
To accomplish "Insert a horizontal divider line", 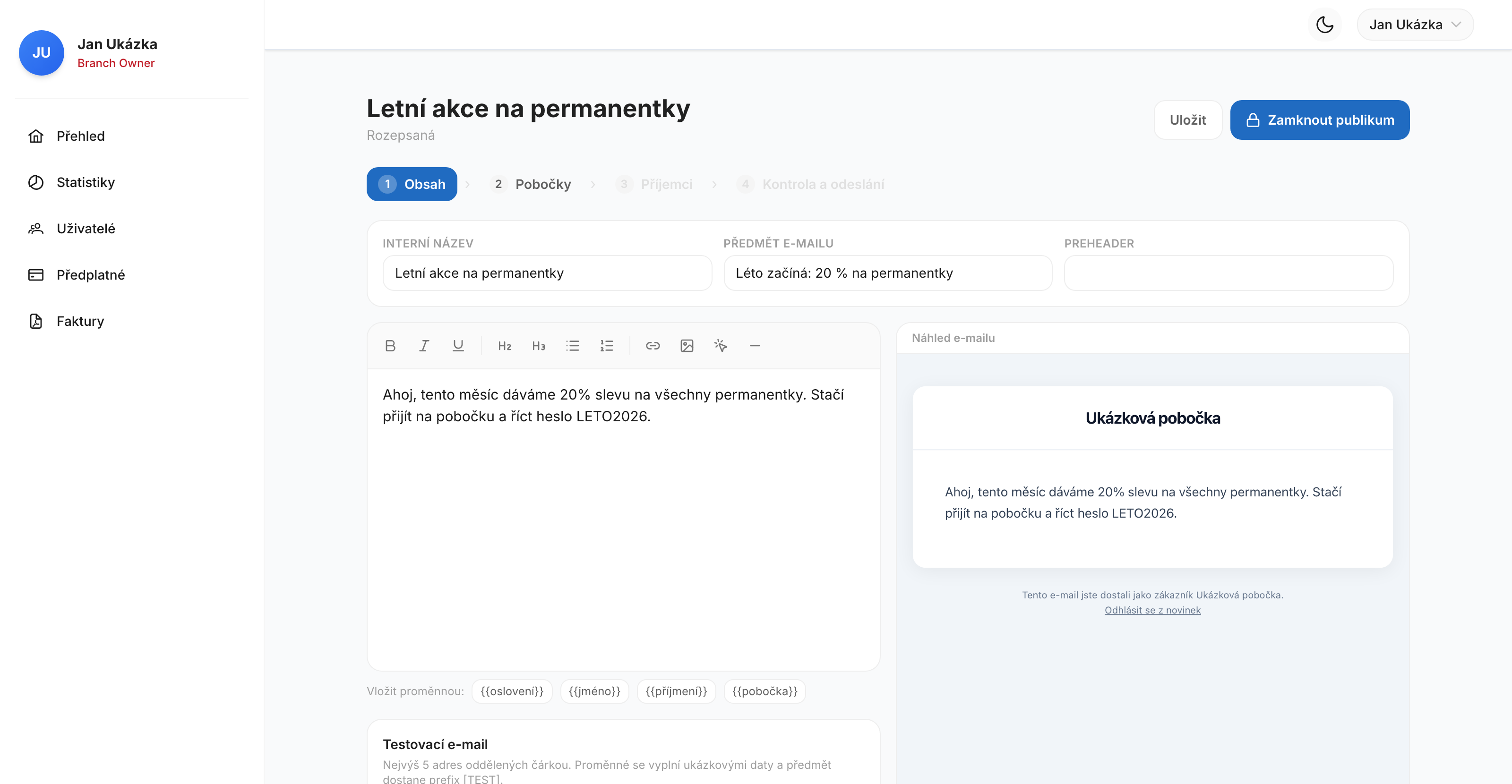I will pos(755,346).
